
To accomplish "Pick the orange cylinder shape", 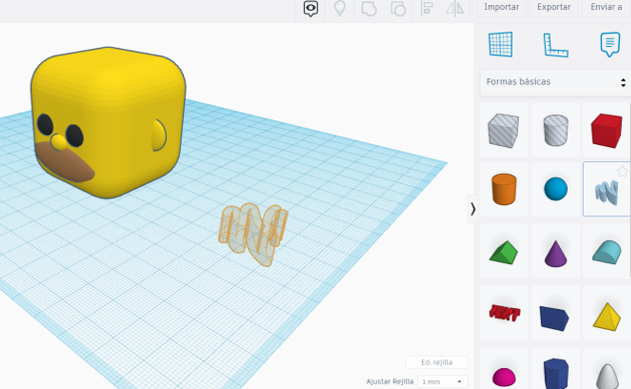I will point(504,189).
